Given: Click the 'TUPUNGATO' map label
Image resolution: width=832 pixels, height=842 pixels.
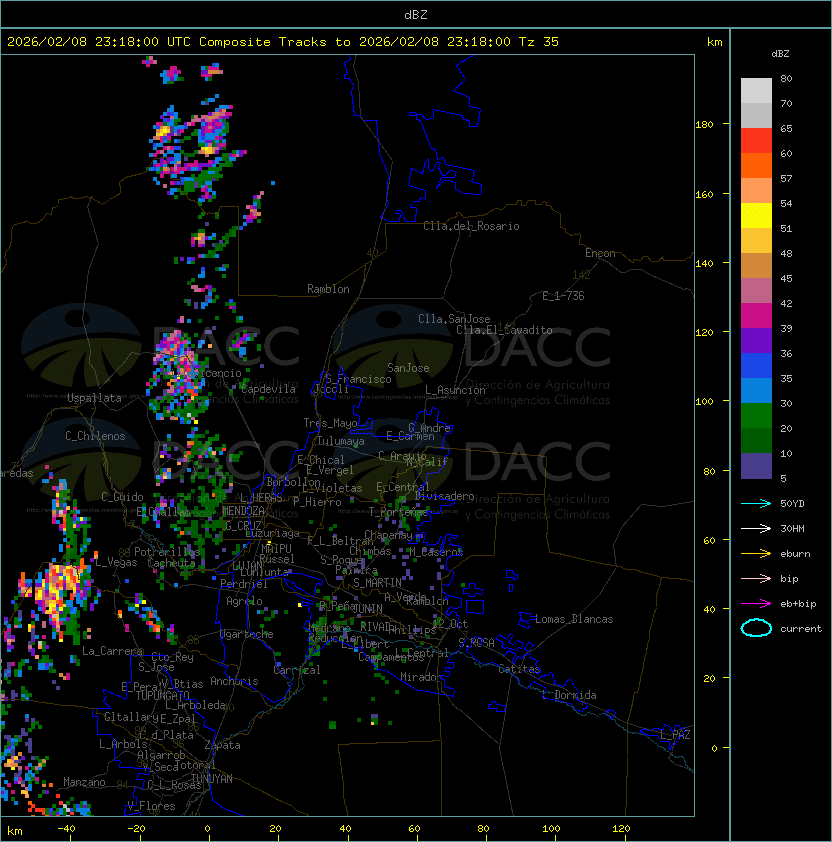Looking at the screenshot, I should 162,696.
